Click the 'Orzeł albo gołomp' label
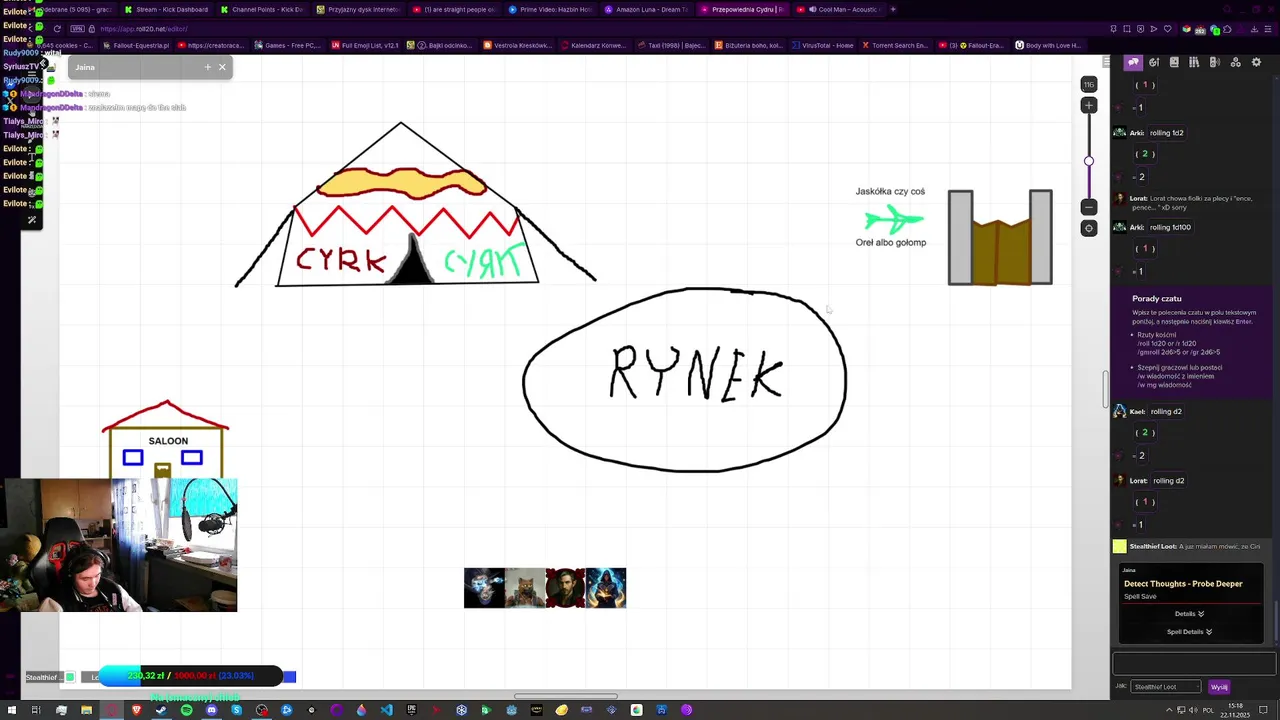Viewport: 1280px width, 720px height. [891, 242]
